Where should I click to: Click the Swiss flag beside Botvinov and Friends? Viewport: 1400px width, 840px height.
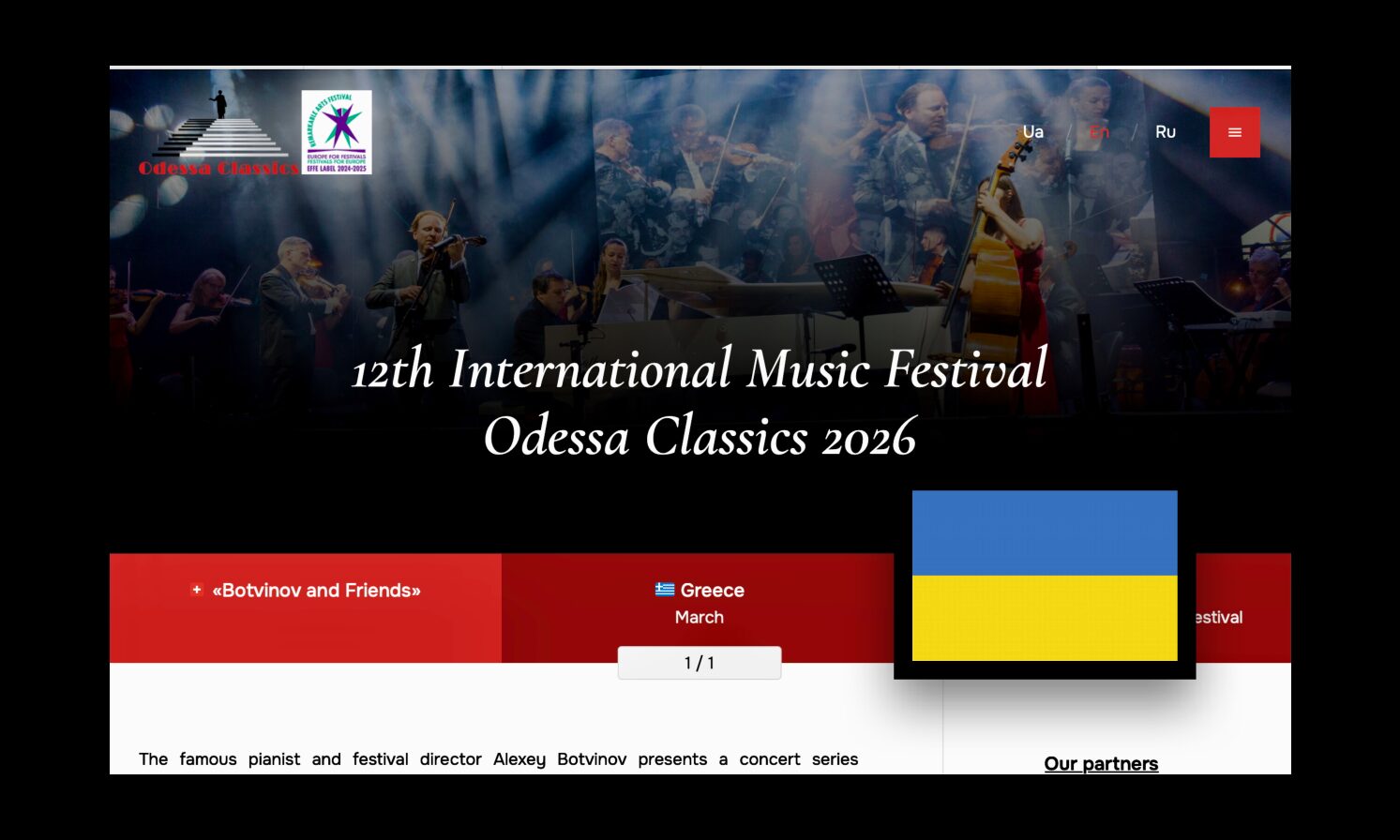pyautogui.click(x=197, y=590)
